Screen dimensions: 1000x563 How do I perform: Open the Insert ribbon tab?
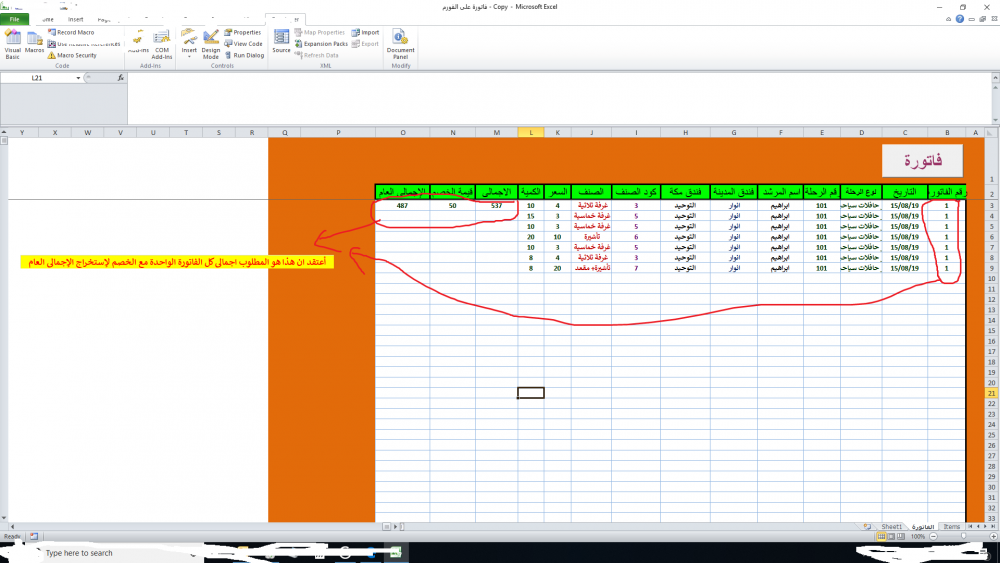[x=75, y=19]
